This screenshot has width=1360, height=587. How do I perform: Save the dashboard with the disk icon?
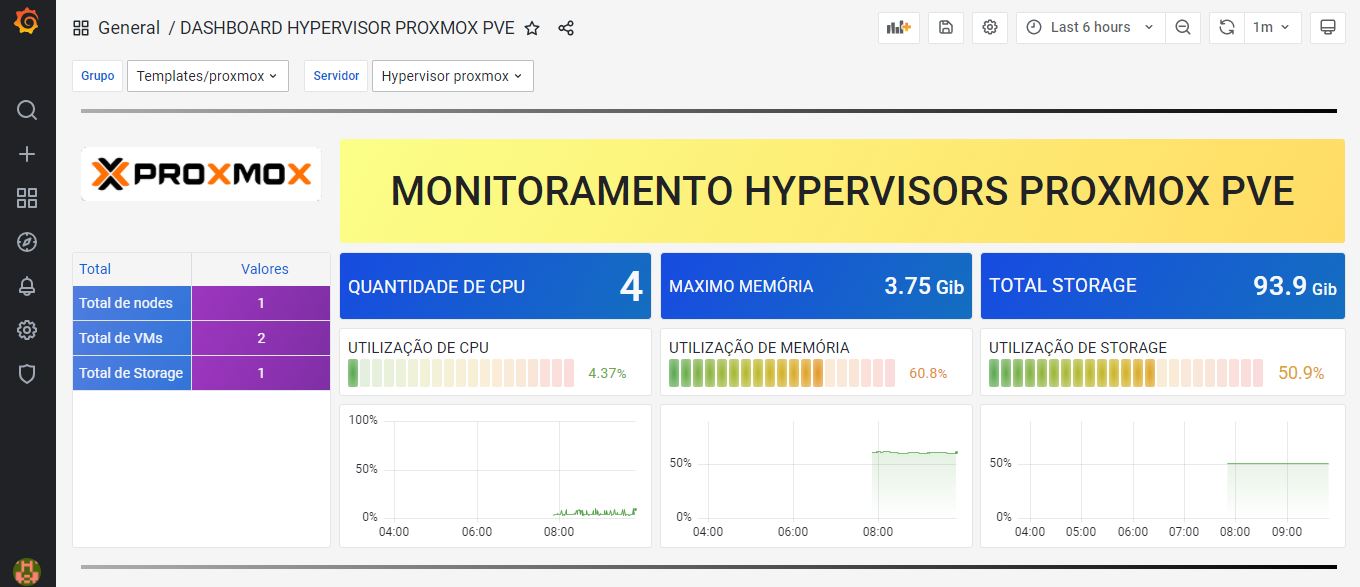[945, 28]
